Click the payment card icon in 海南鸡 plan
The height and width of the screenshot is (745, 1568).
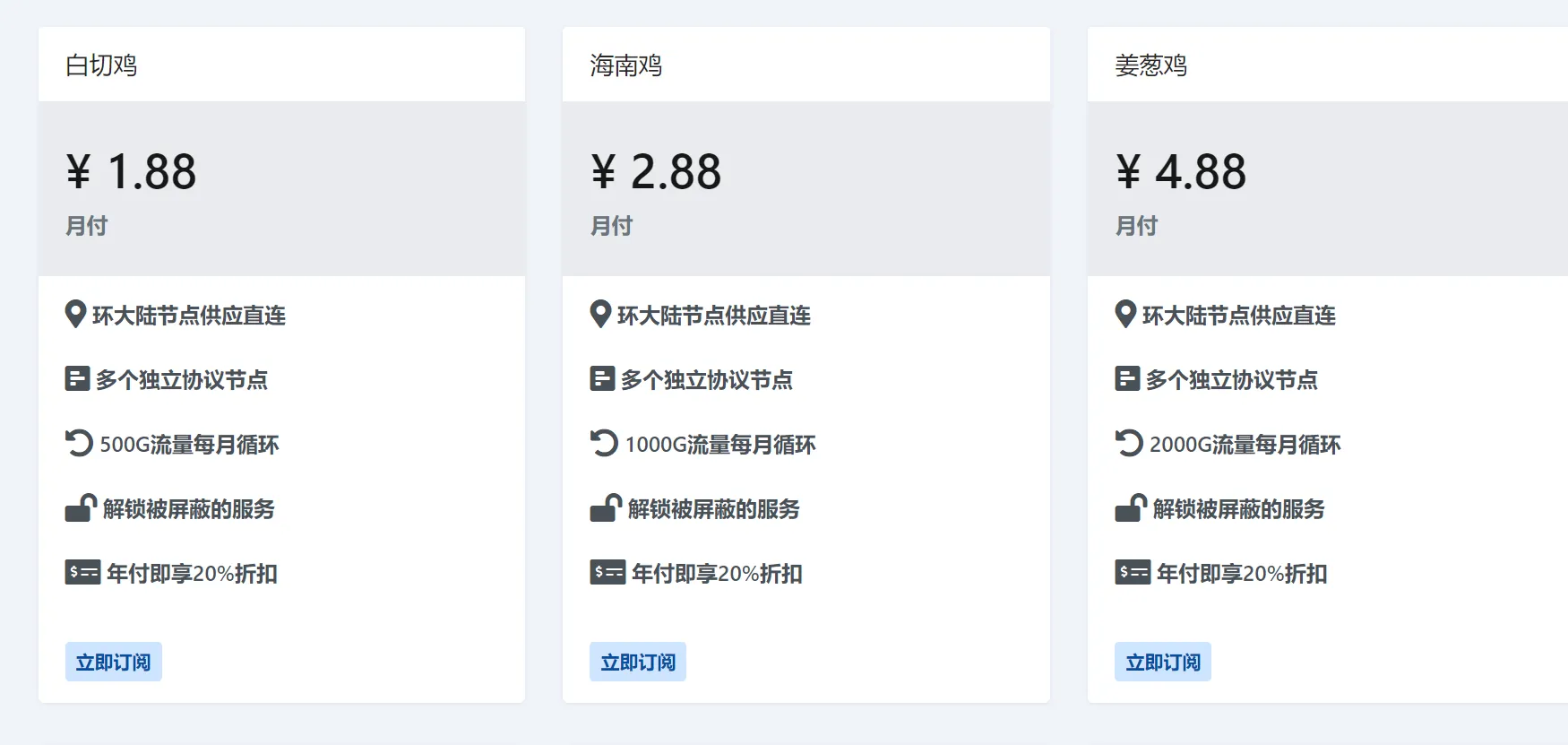607,572
